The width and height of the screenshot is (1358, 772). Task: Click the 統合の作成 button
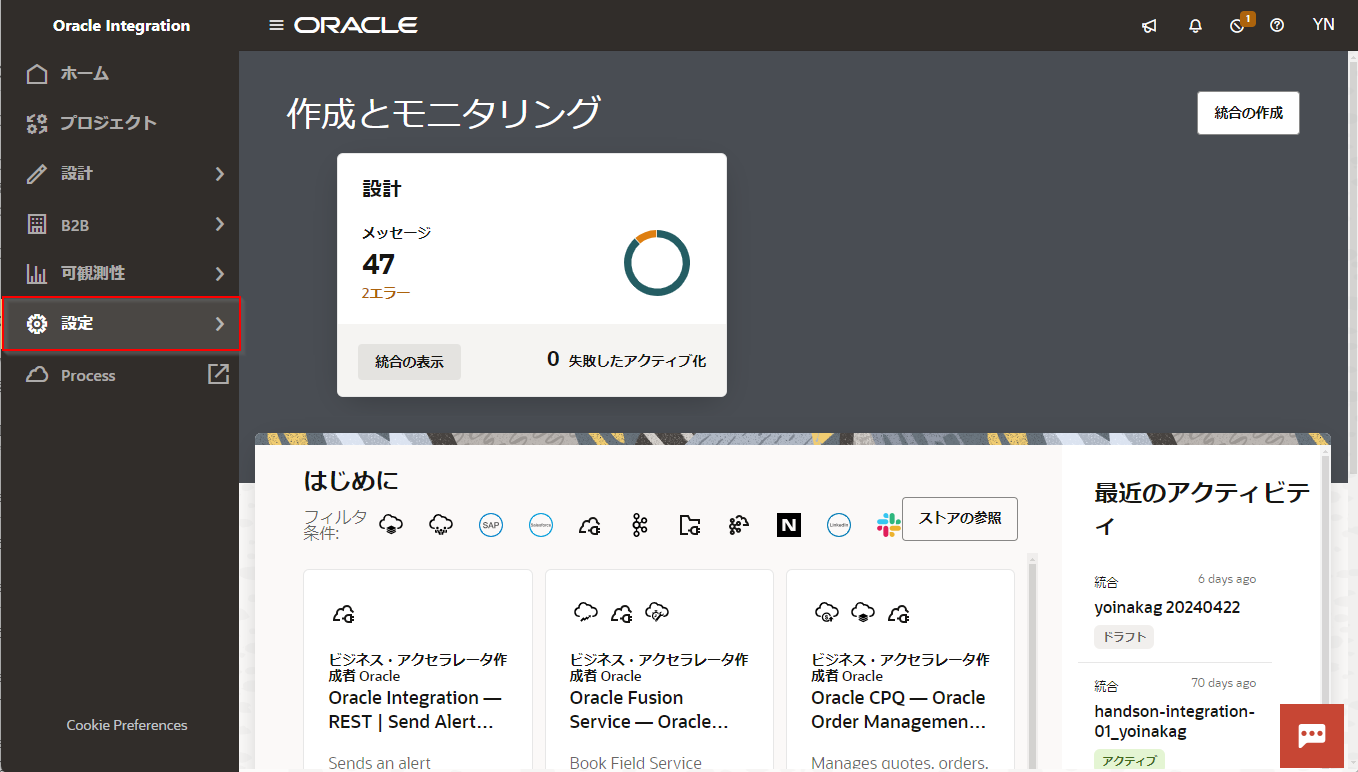pyautogui.click(x=1248, y=113)
